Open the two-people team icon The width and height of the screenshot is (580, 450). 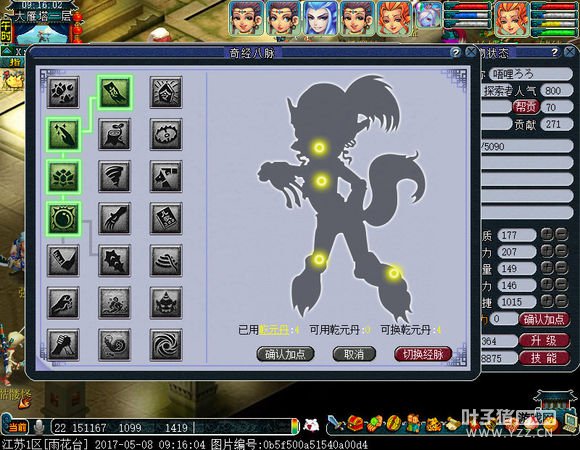click(x=413, y=424)
